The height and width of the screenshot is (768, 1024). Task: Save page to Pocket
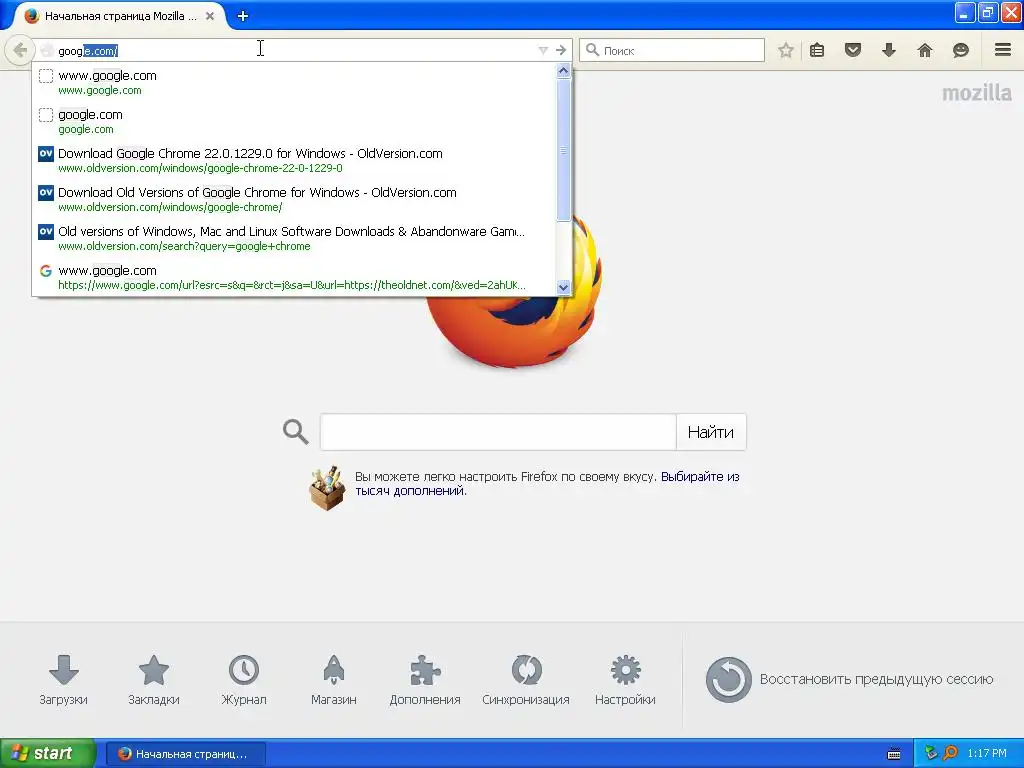click(853, 50)
